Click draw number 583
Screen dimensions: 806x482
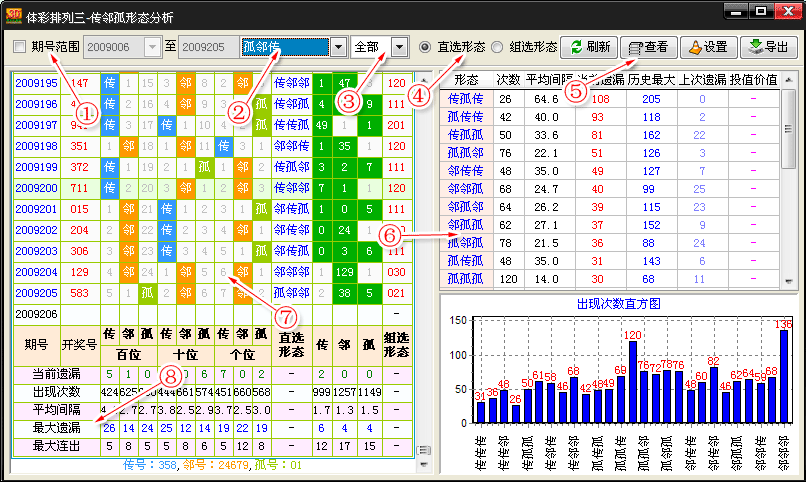point(79,293)
